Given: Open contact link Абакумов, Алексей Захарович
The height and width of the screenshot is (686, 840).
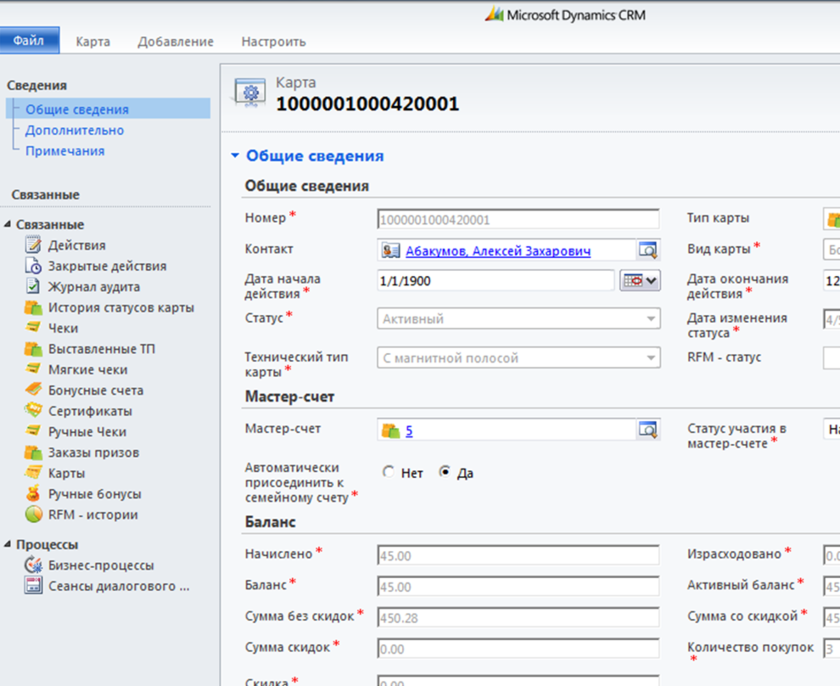Looking at the screenshot, I should [497, 251].
